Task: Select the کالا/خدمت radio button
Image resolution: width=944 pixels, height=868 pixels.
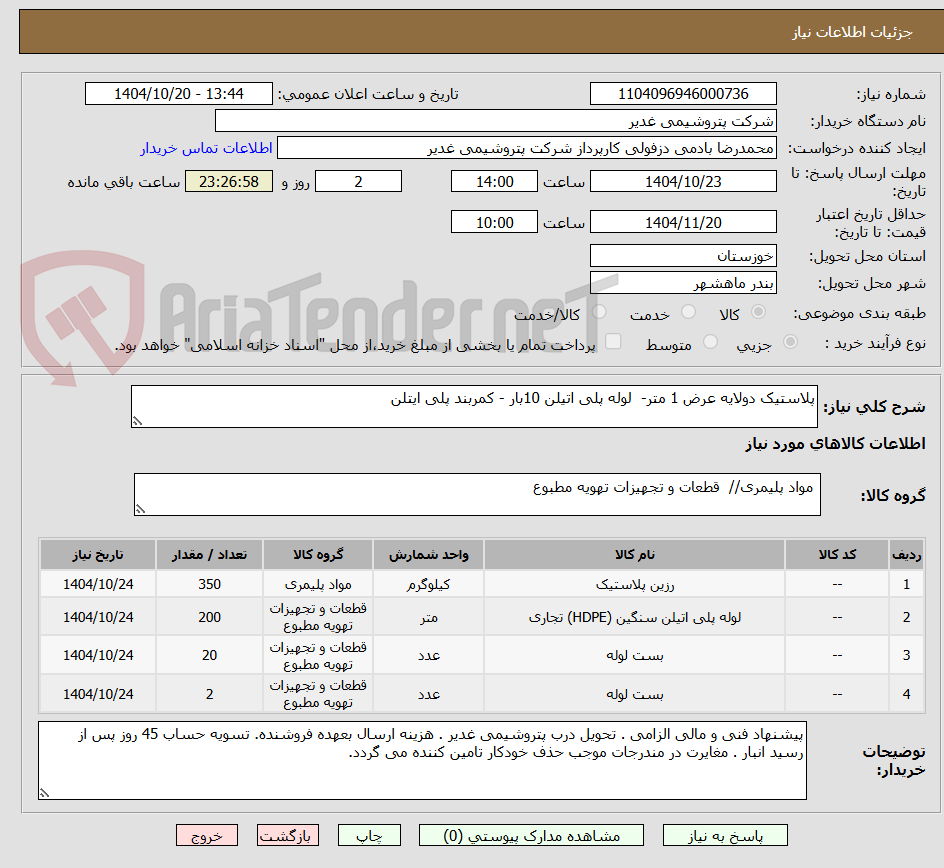Action: [599, 312]
